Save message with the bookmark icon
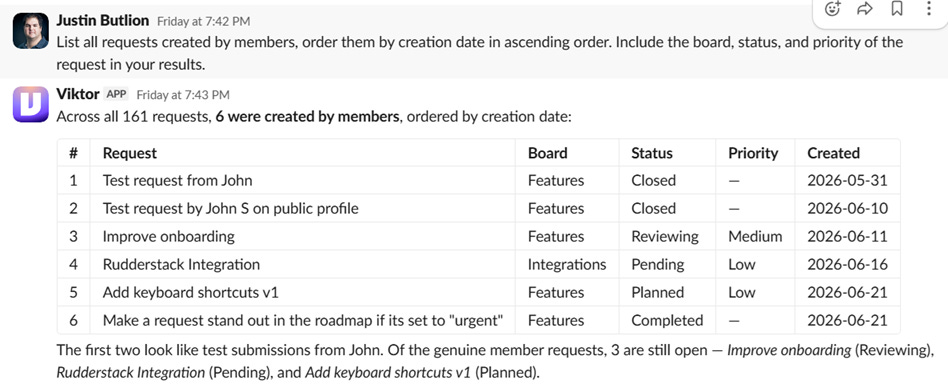The width and height of the screenshot is (948, 384). [x=897, y=9]
